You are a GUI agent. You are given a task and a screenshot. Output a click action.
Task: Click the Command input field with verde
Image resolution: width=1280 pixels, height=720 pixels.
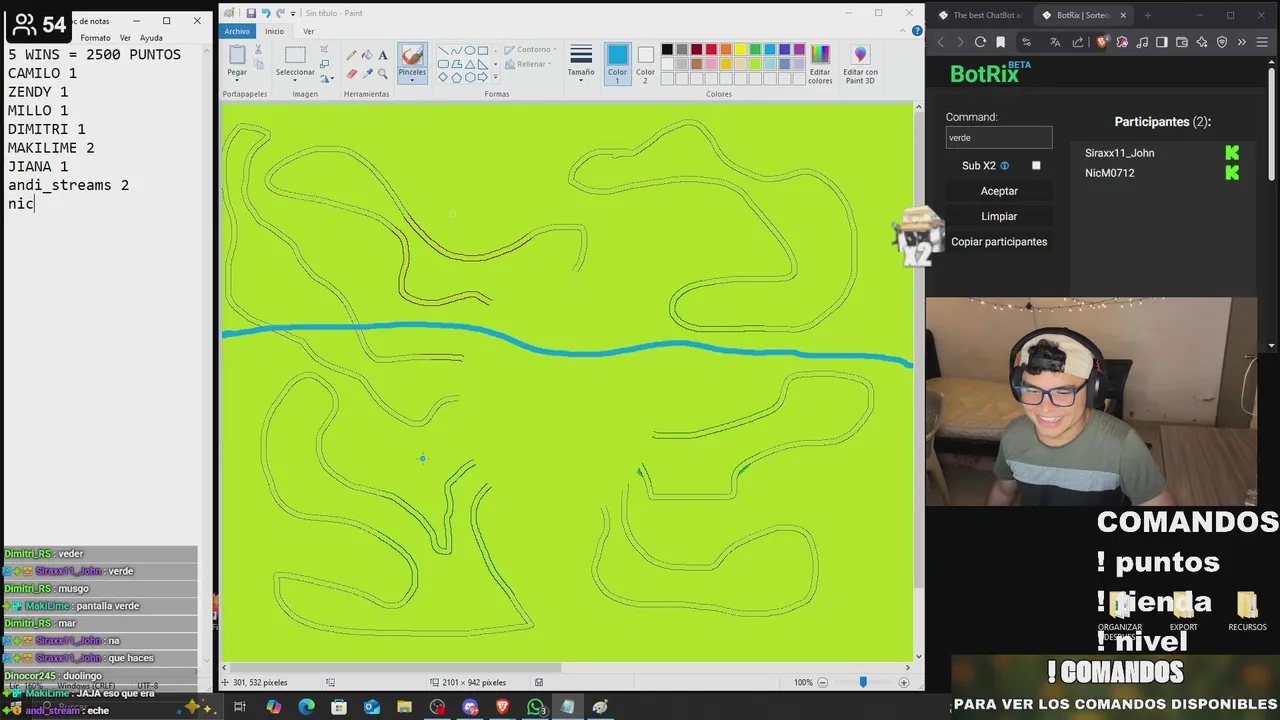(999, 138)
